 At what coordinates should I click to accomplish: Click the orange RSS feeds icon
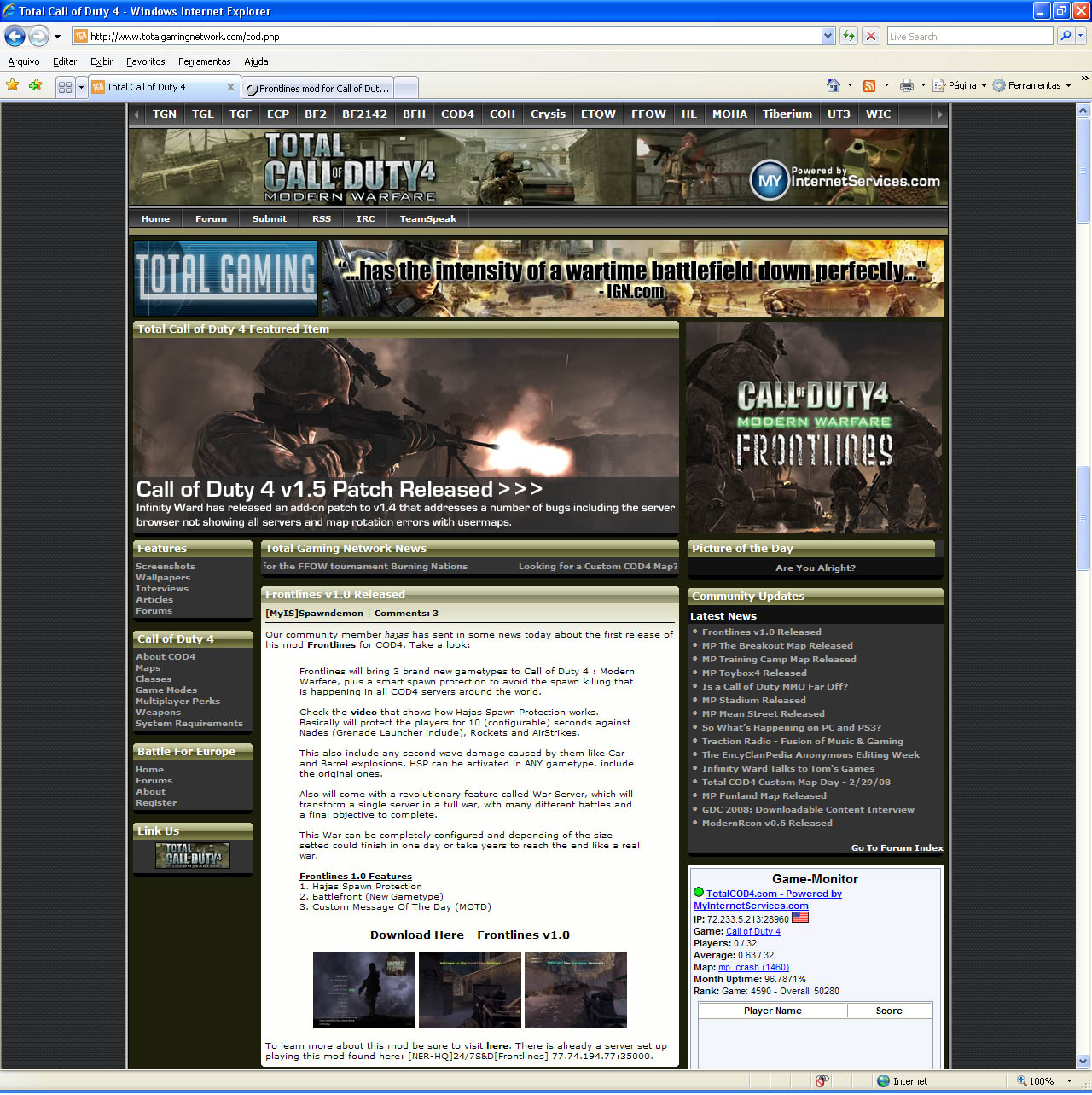869,85
